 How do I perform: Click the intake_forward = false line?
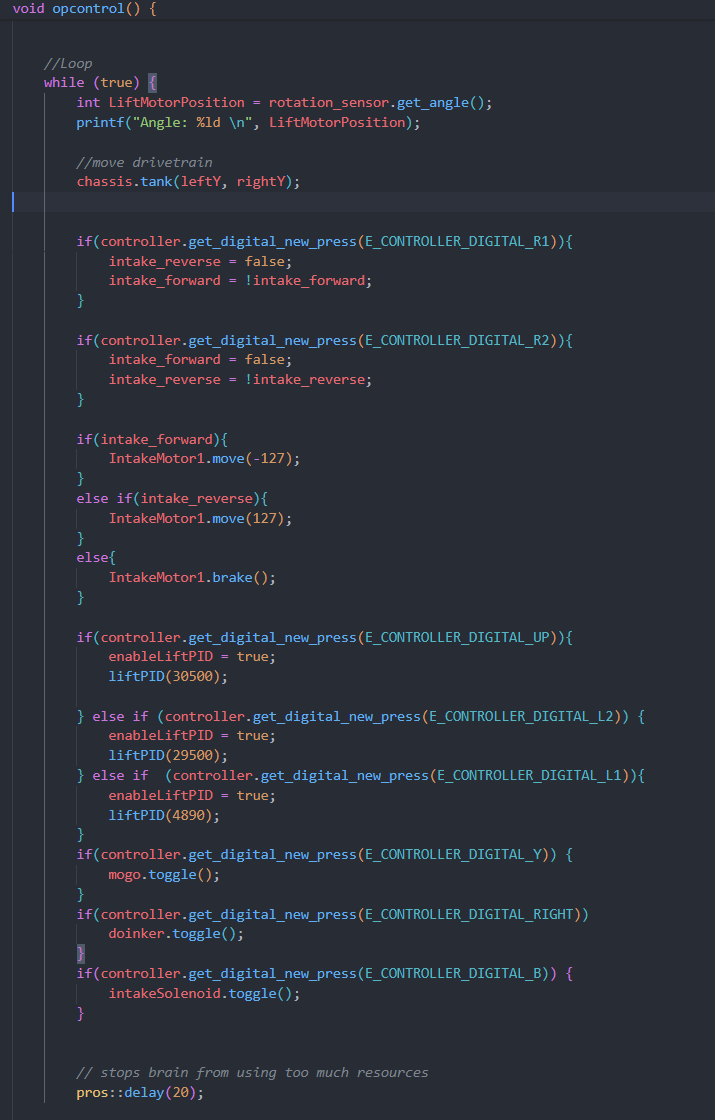pos(200,359)
